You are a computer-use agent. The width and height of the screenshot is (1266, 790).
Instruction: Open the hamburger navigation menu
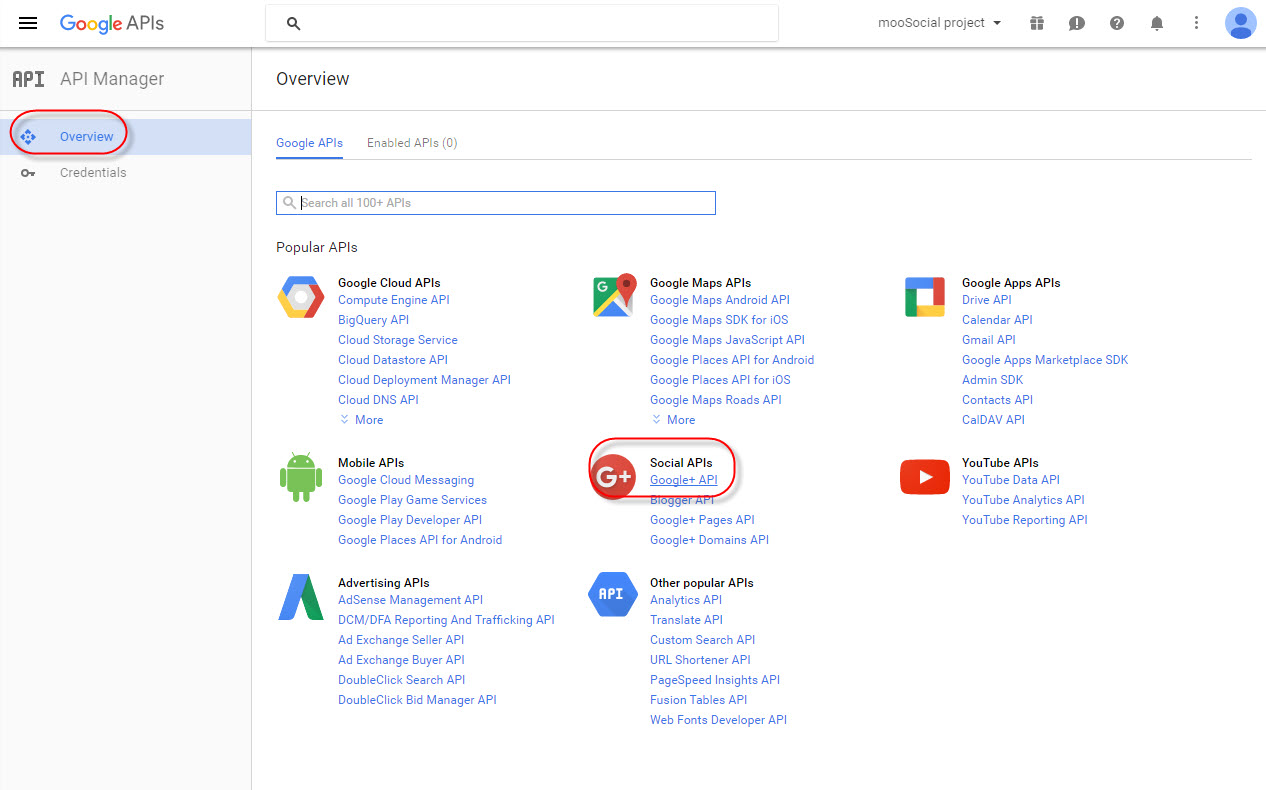[27, 23]
